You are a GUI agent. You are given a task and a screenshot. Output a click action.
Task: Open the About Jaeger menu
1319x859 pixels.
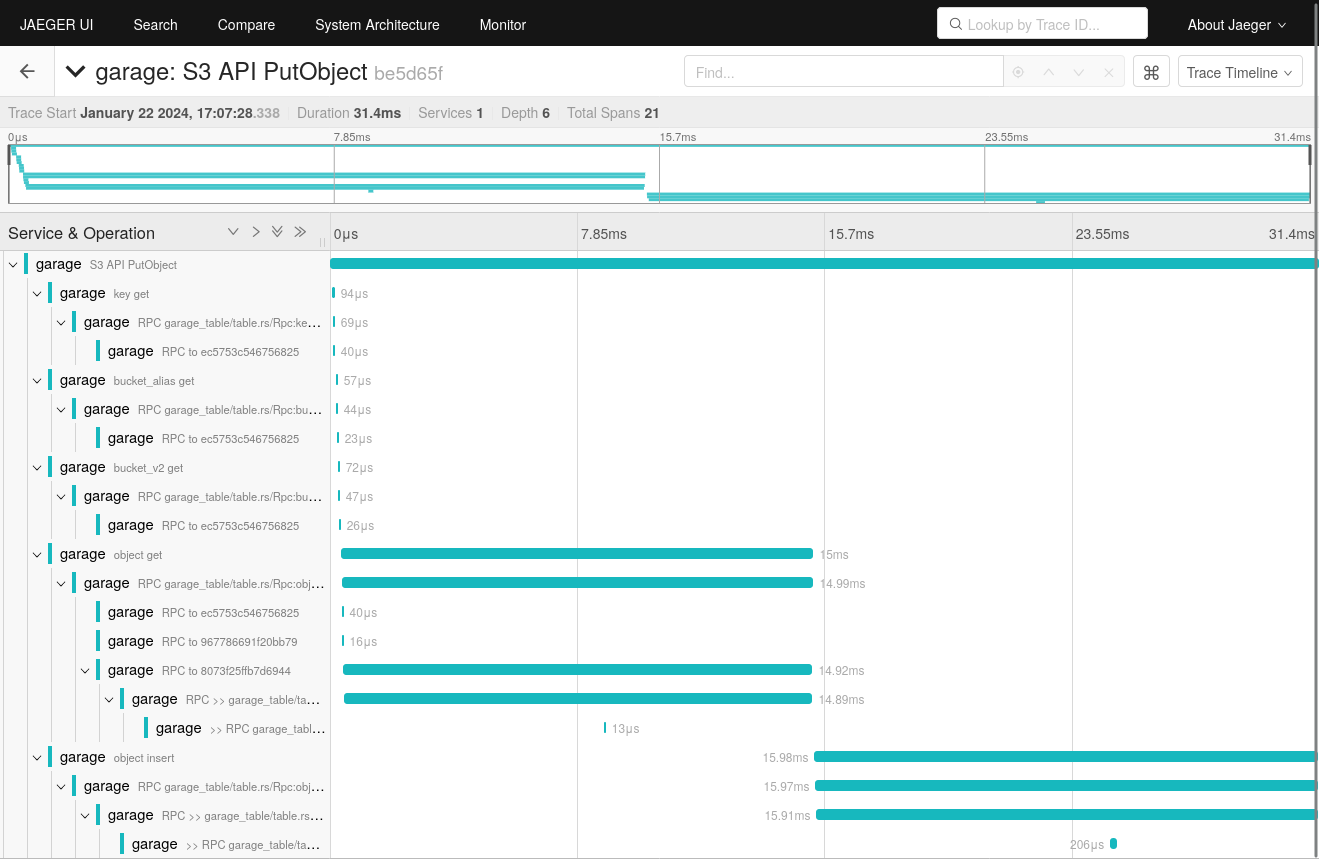(x=1236, y=24)
